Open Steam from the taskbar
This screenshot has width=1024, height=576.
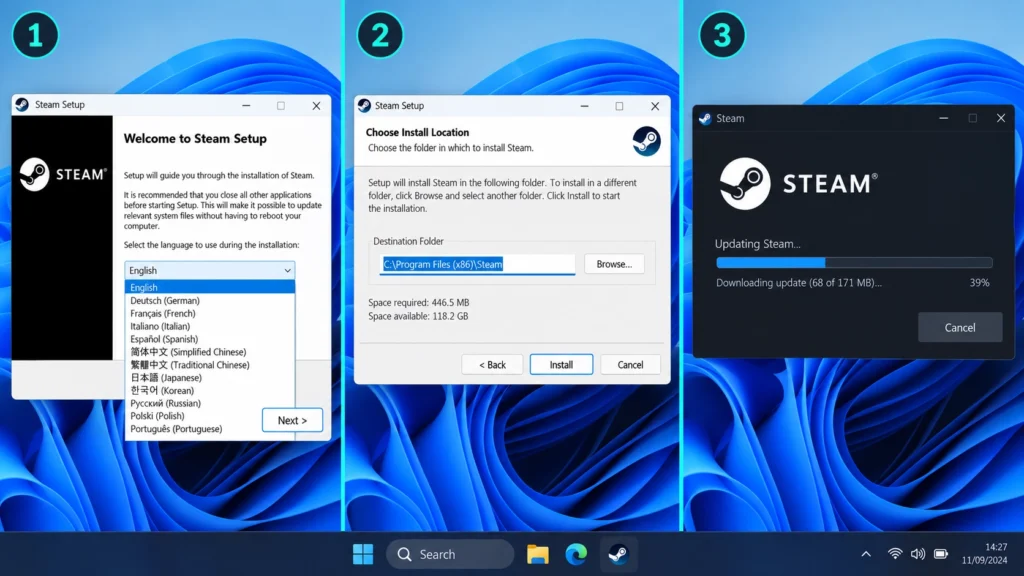tap(617, 554)
